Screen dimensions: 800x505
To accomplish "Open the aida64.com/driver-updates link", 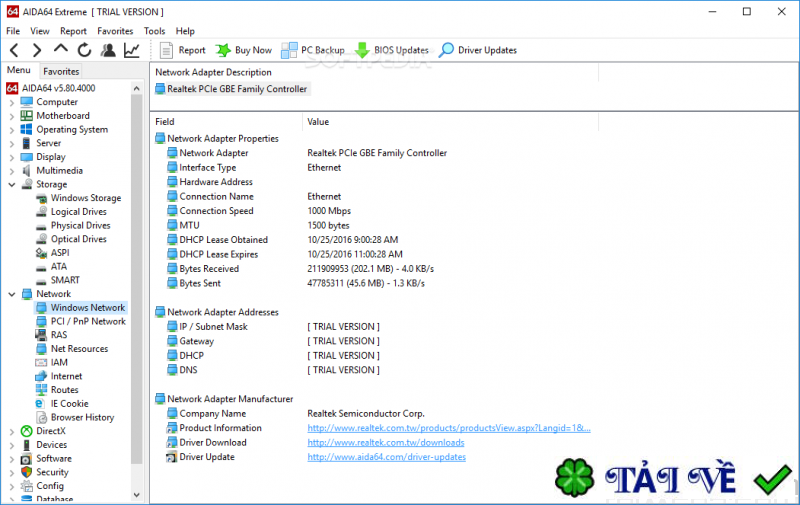I will point(386,457).
